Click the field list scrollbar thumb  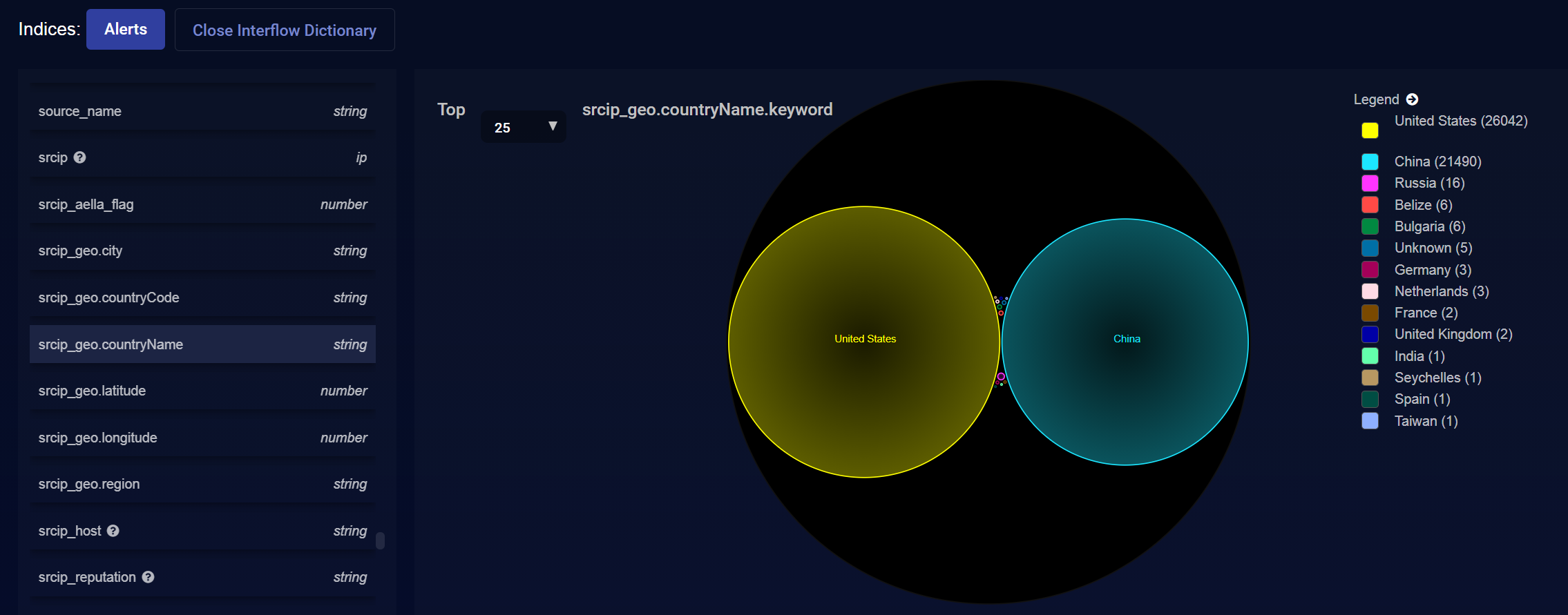(x=380, y=540)
